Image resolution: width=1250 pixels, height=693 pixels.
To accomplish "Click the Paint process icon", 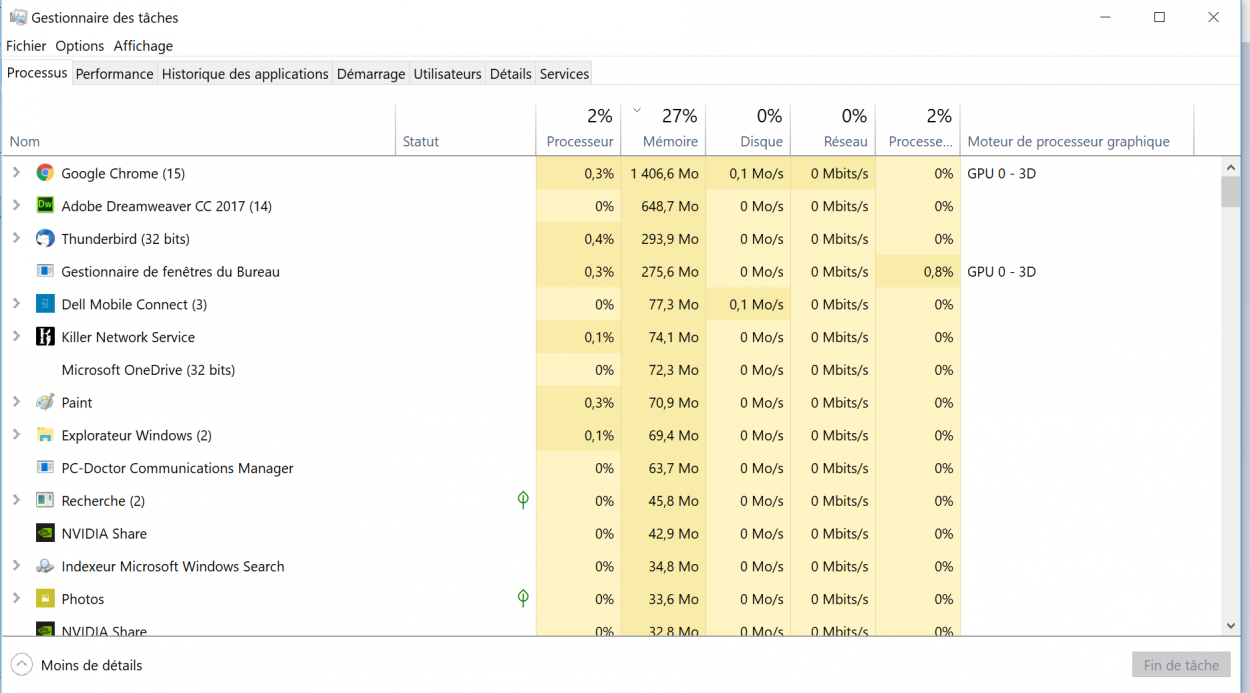I will 45,402.
